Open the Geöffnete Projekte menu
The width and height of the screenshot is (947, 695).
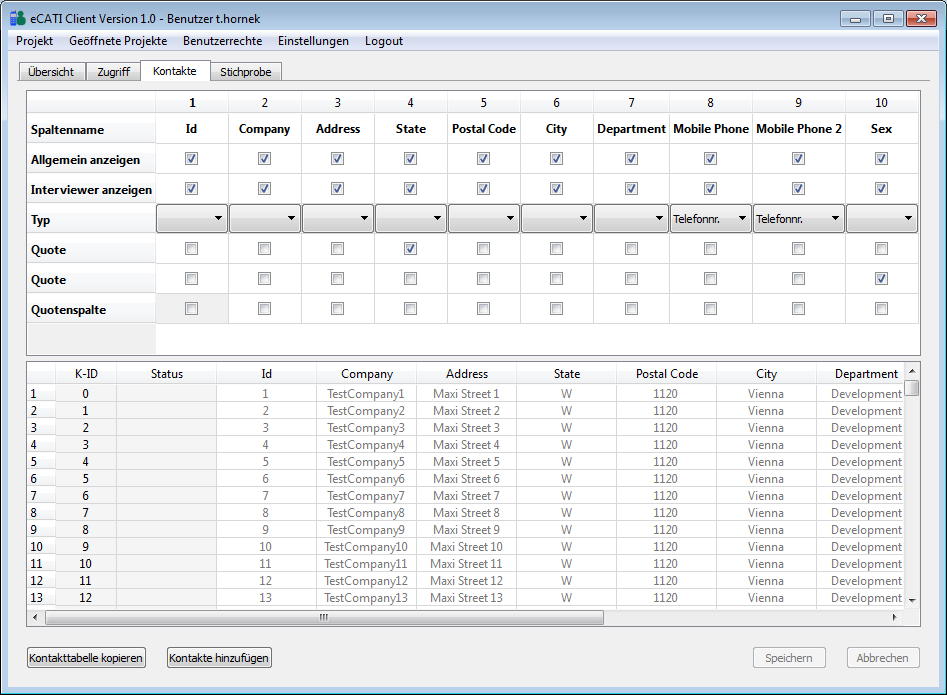click(x=118, y=41)
